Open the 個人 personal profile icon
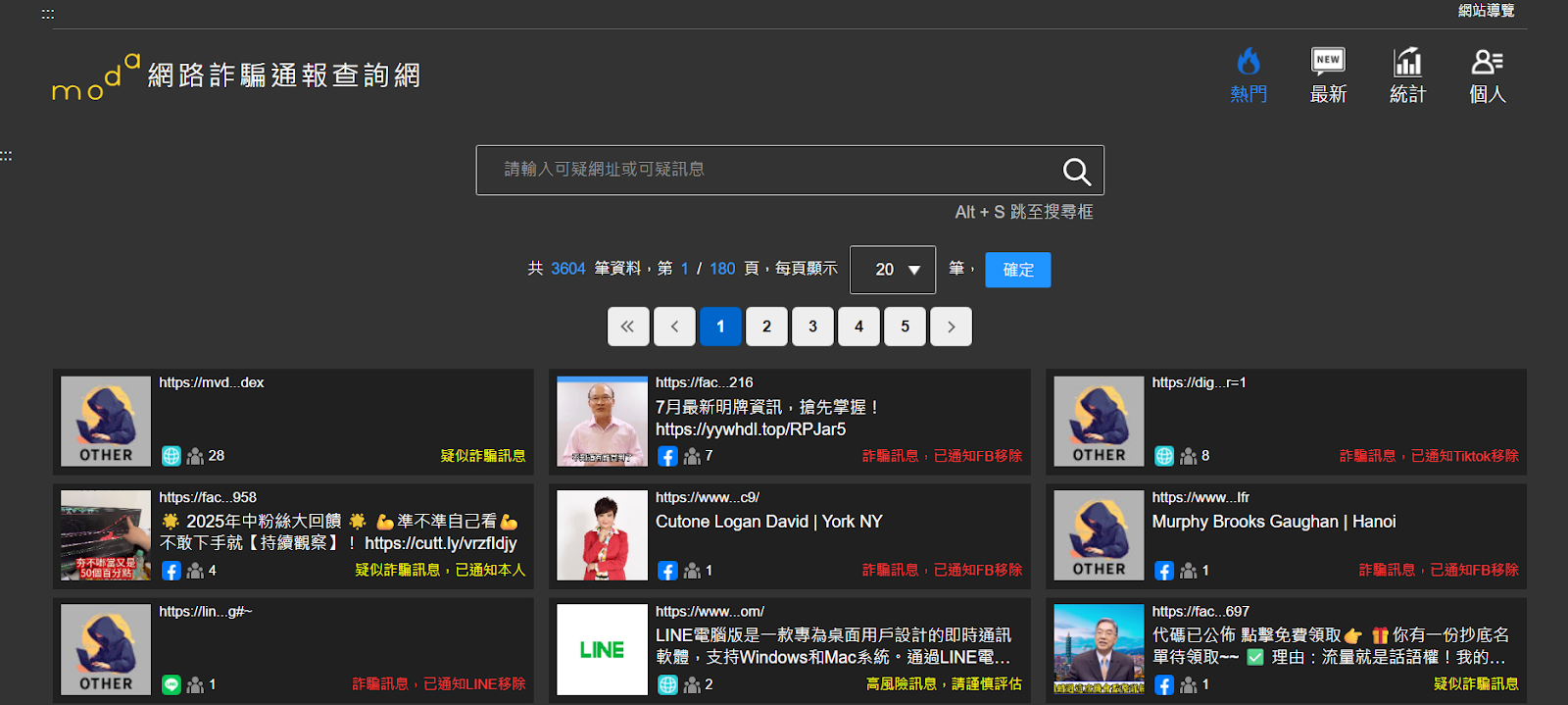 tap(1487, 75)
